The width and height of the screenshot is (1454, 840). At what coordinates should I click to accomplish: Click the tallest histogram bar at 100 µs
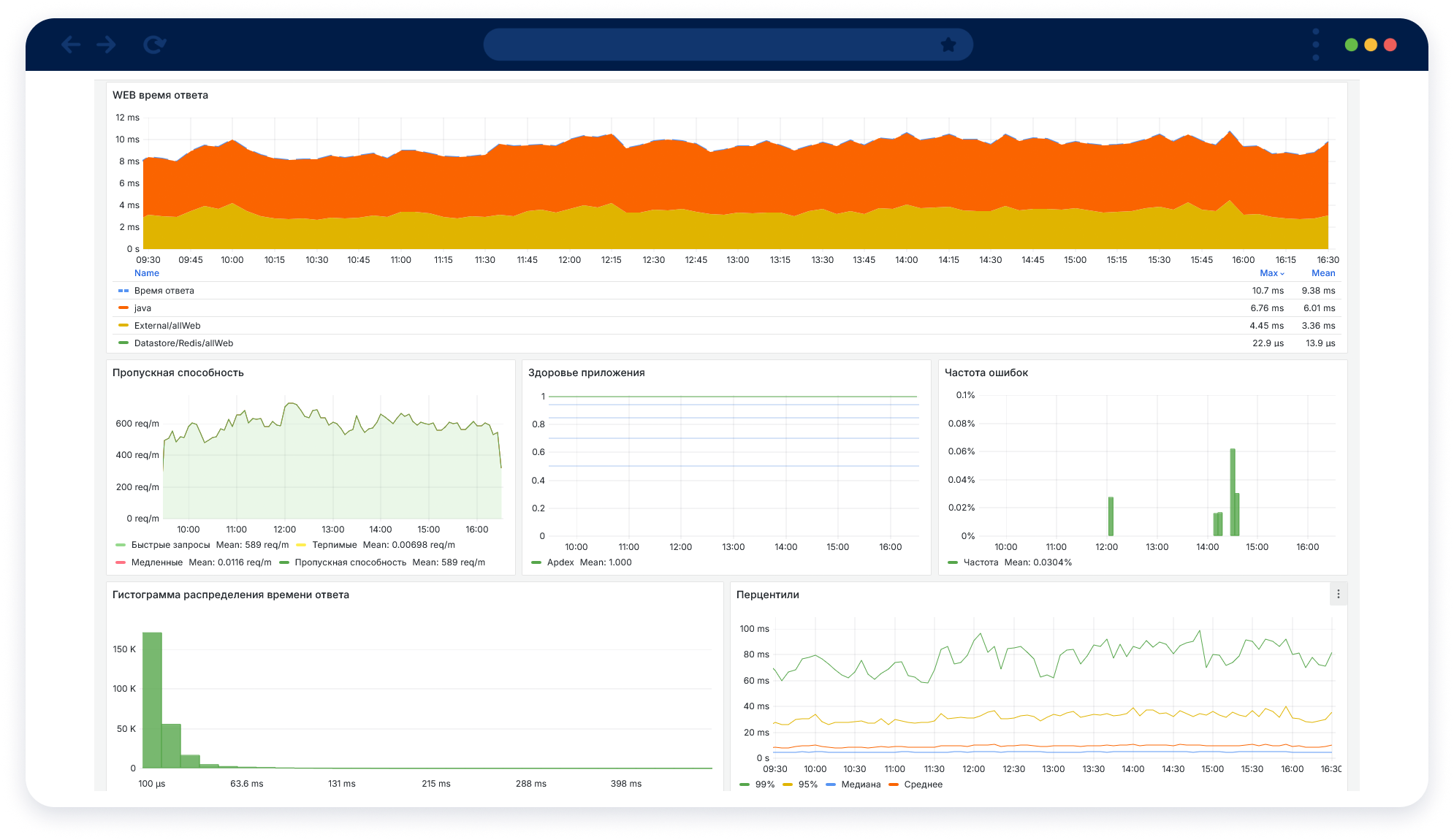[152, 700]
